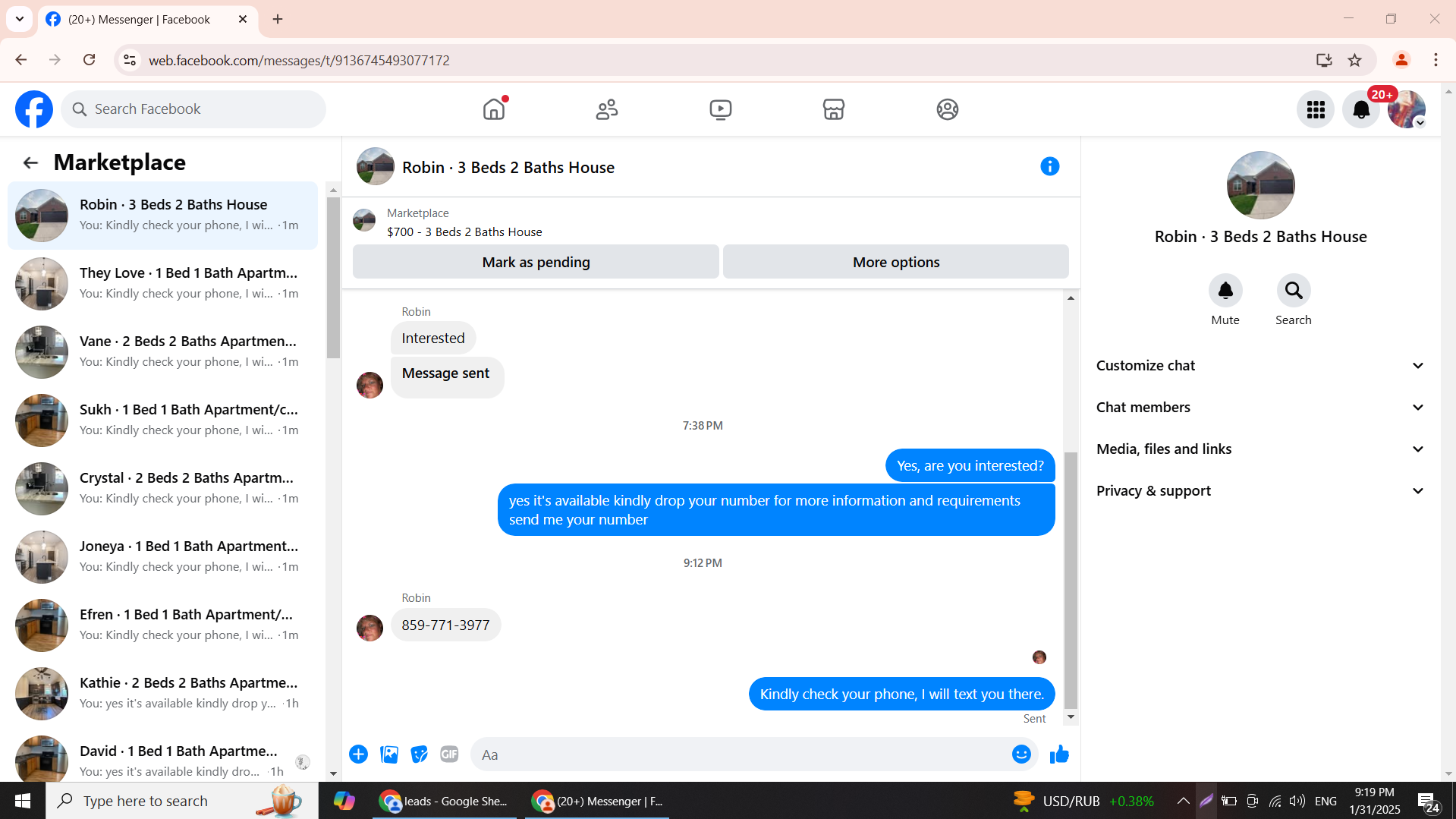Open Kathie 2 Beds 2 Baths chat
The width and height of the screenshot is (1456, 819).
click(162, 694)
